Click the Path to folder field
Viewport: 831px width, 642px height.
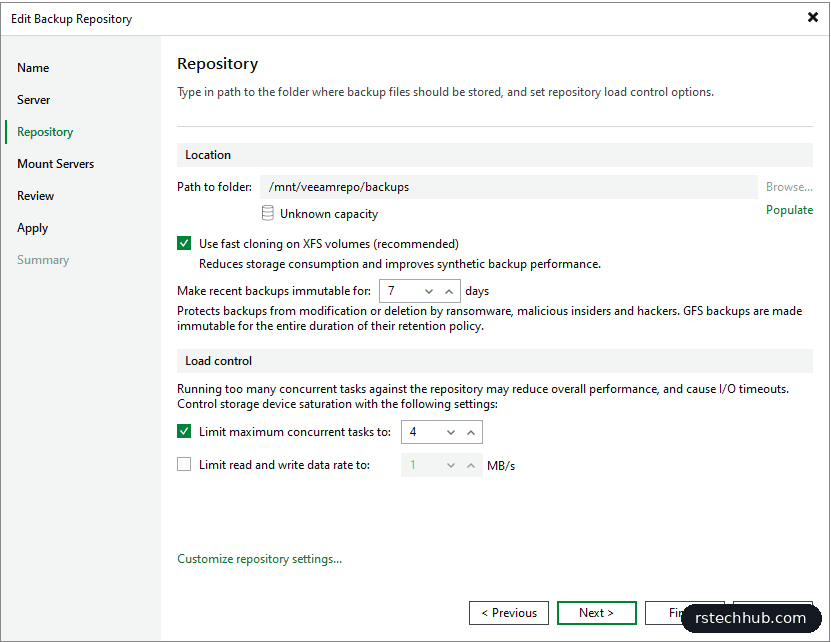point(508,187)
